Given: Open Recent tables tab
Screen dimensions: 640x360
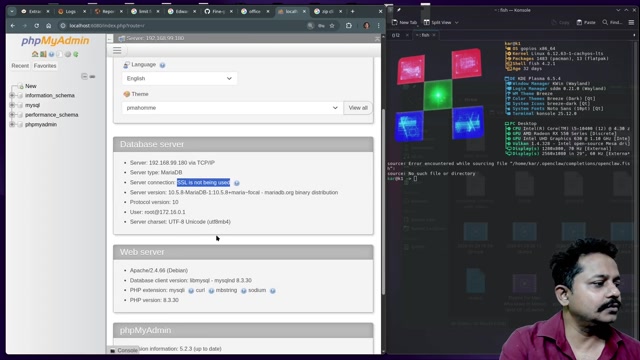Looking at the screenshot, I should [20, 66].
